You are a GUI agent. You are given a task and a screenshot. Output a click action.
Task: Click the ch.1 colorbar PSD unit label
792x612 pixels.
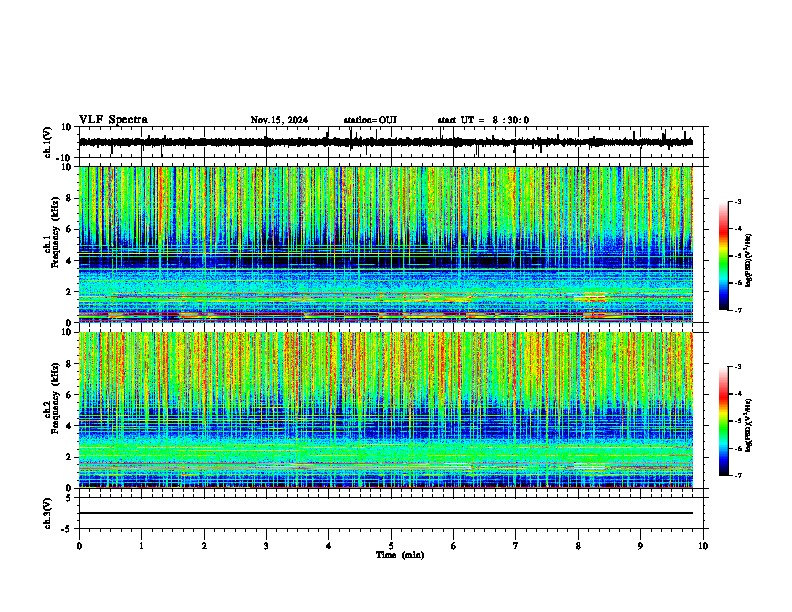(748, 260)
